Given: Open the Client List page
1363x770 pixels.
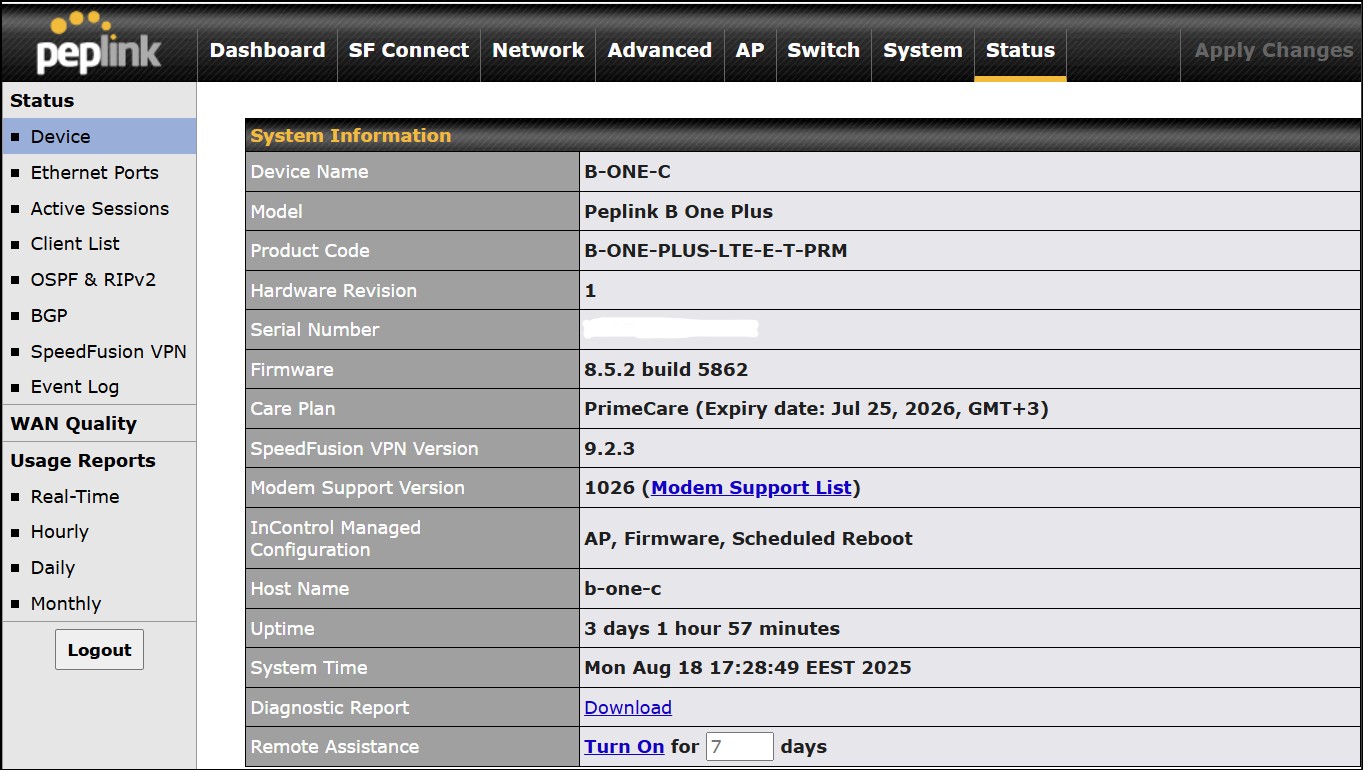Looking at the screenshot, I should point(75,244).
